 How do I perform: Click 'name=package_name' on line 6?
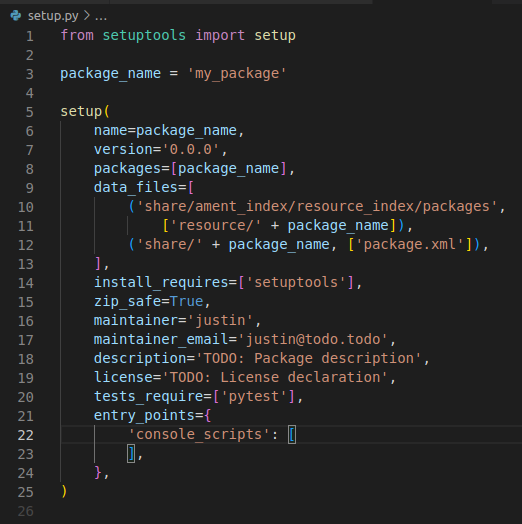point(165,131)
